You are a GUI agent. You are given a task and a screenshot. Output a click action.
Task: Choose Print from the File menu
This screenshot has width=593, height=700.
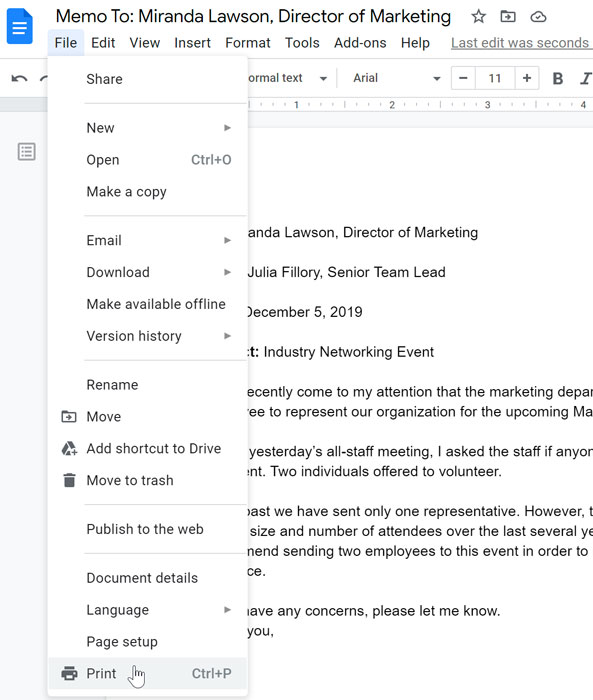click(147, 673)
